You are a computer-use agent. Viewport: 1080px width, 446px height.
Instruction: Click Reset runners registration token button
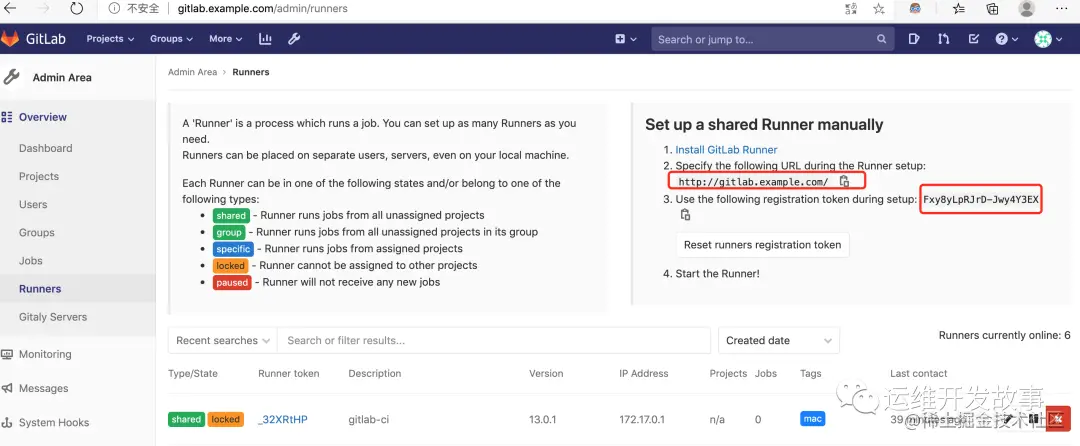coord(762,245)
